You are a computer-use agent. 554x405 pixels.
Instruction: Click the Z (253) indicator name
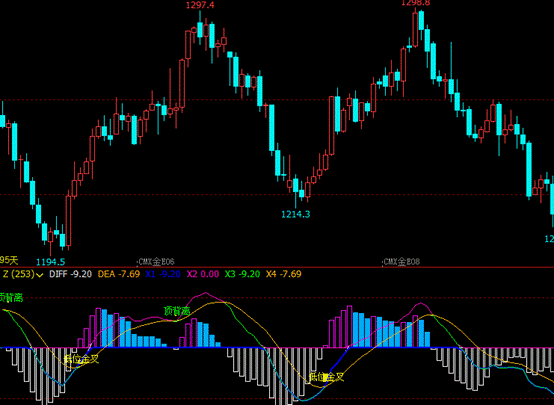pyautogui.click(x=19, y=274)
